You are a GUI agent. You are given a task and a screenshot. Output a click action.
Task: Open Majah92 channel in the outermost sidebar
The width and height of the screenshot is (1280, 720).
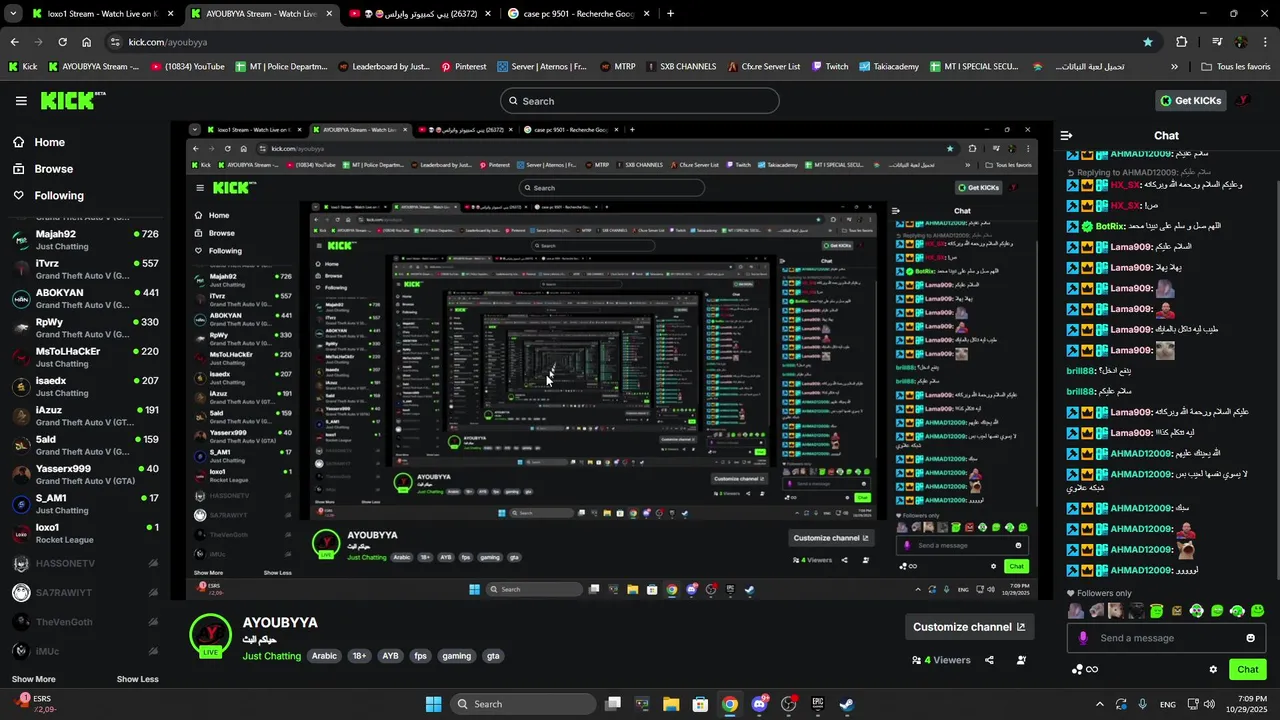pos(85,240)
